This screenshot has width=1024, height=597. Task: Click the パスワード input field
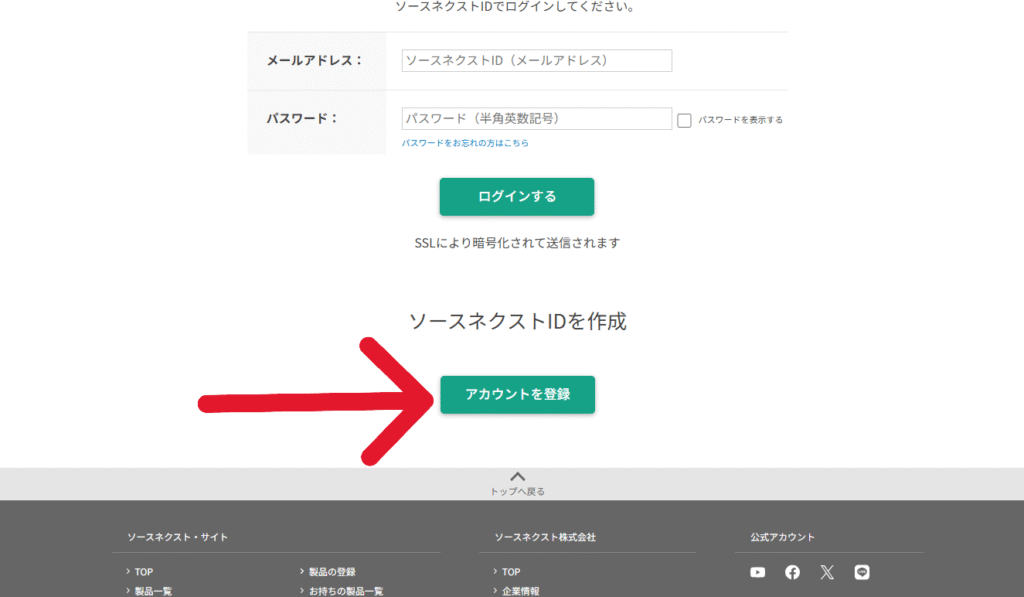point(536,119)
